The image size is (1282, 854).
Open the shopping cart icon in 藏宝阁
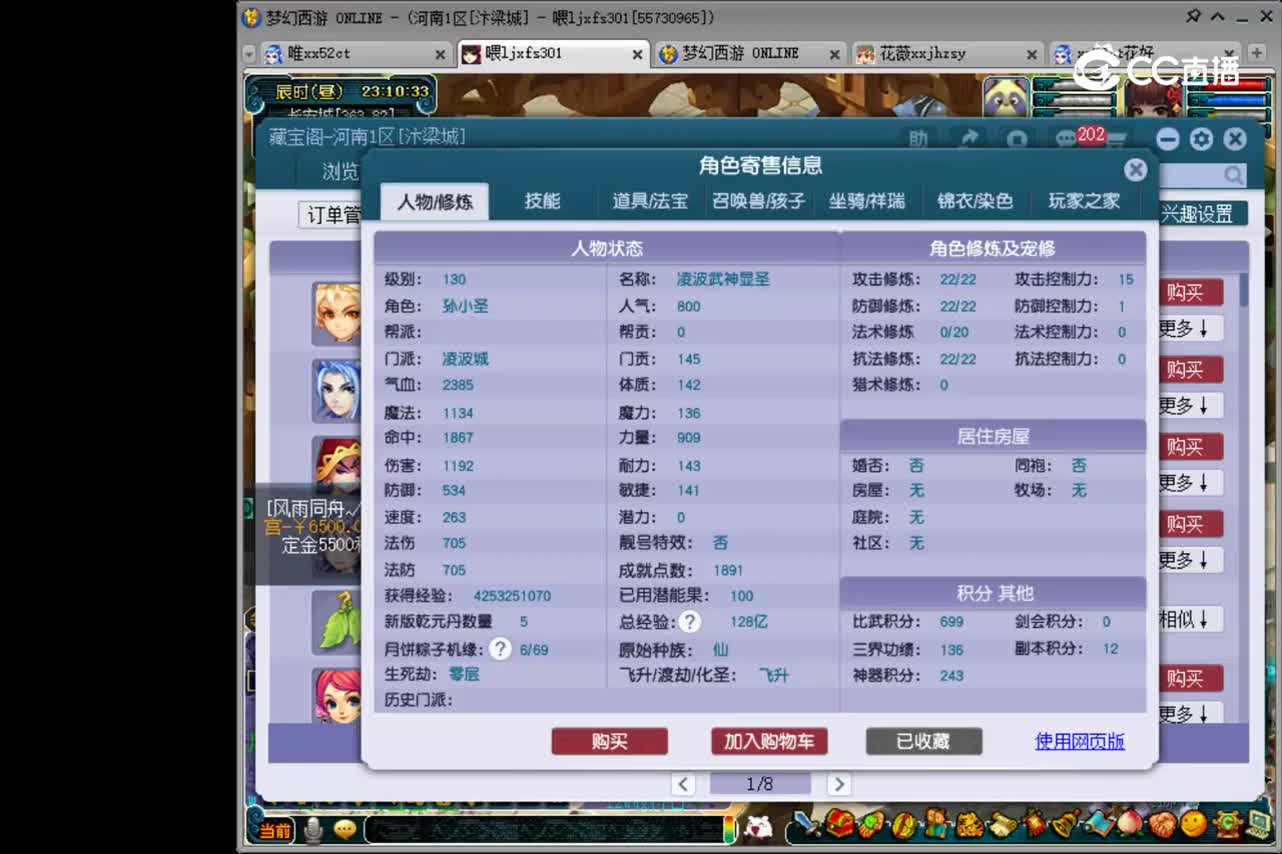[x=1117, y=139]
